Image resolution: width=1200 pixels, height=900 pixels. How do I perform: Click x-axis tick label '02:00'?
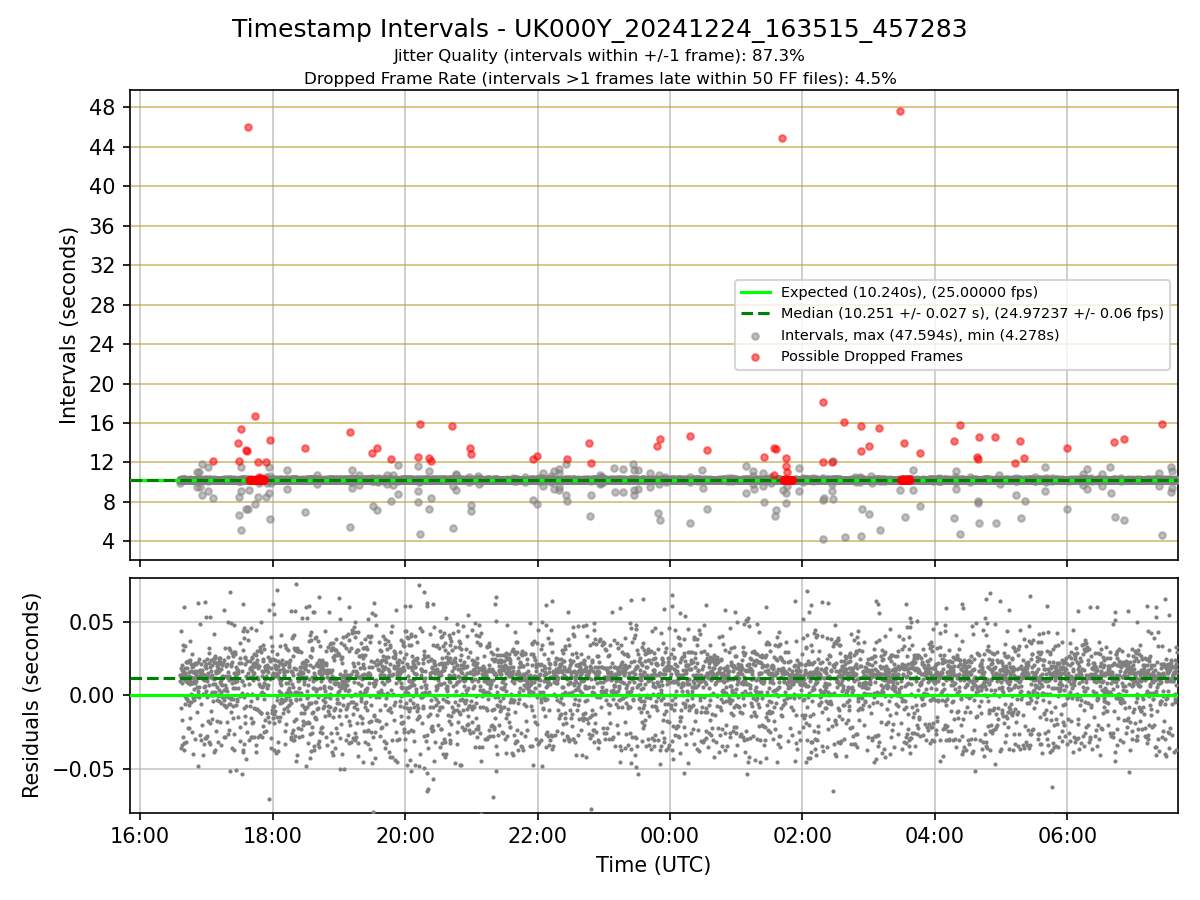coord(802,835)
